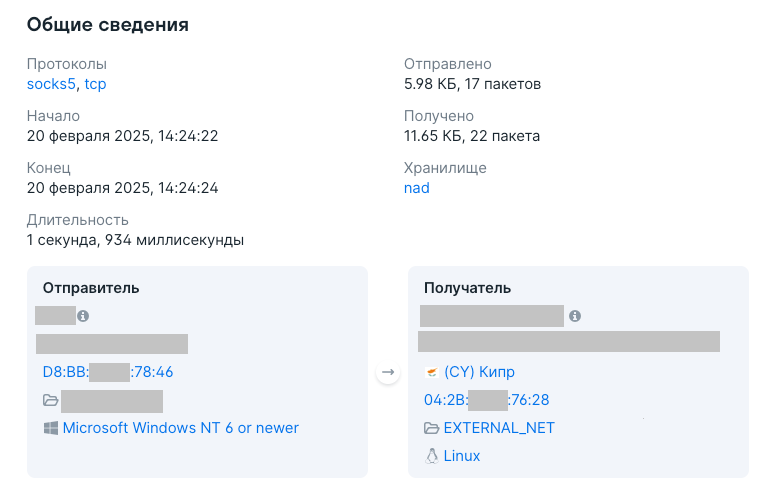The width and height of the screenshot is (763, 493).
Task: Click the sender's info icon
Action: [83, 316]
